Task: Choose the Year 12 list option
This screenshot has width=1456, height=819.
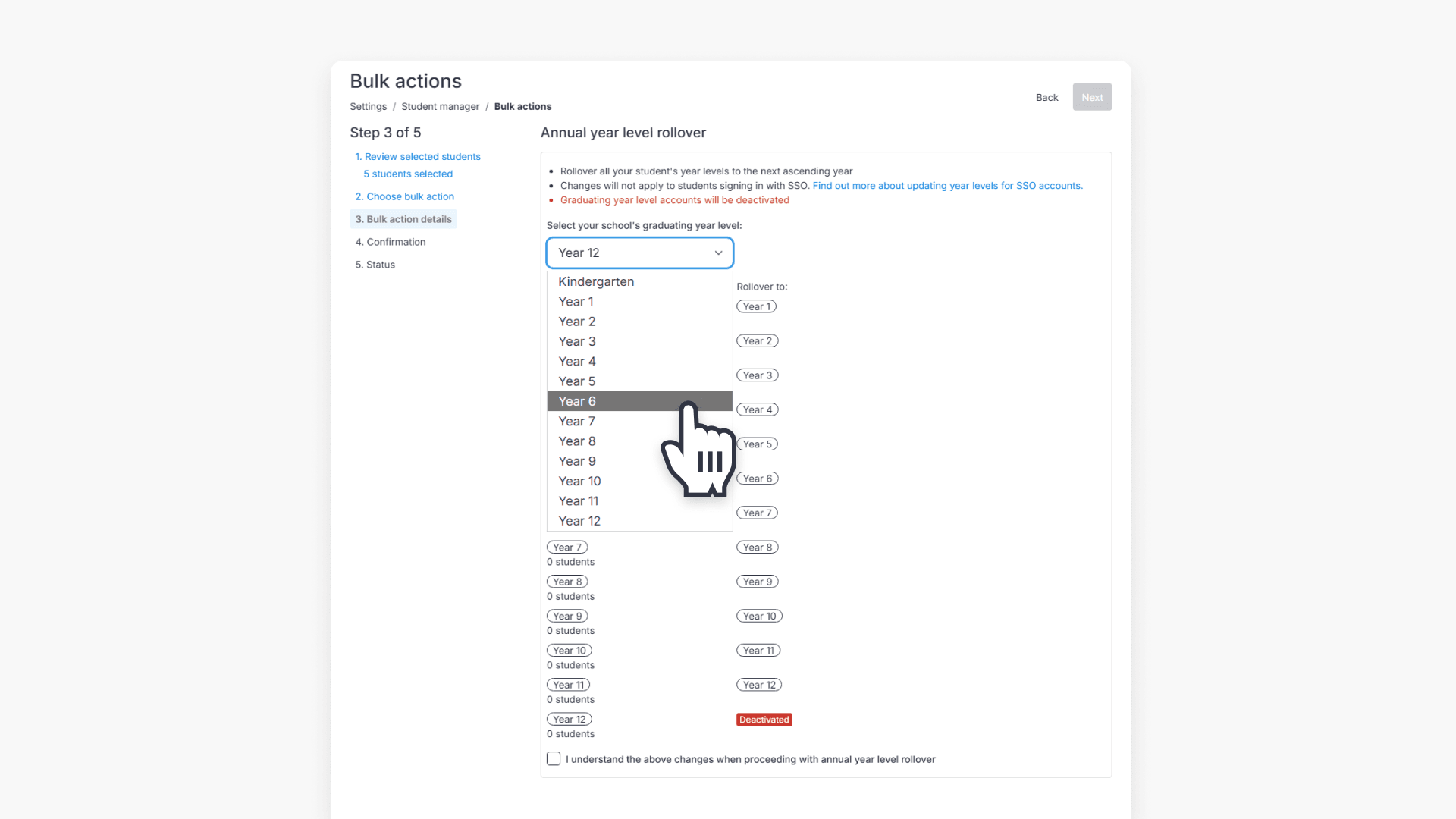Action: [579, 521]
